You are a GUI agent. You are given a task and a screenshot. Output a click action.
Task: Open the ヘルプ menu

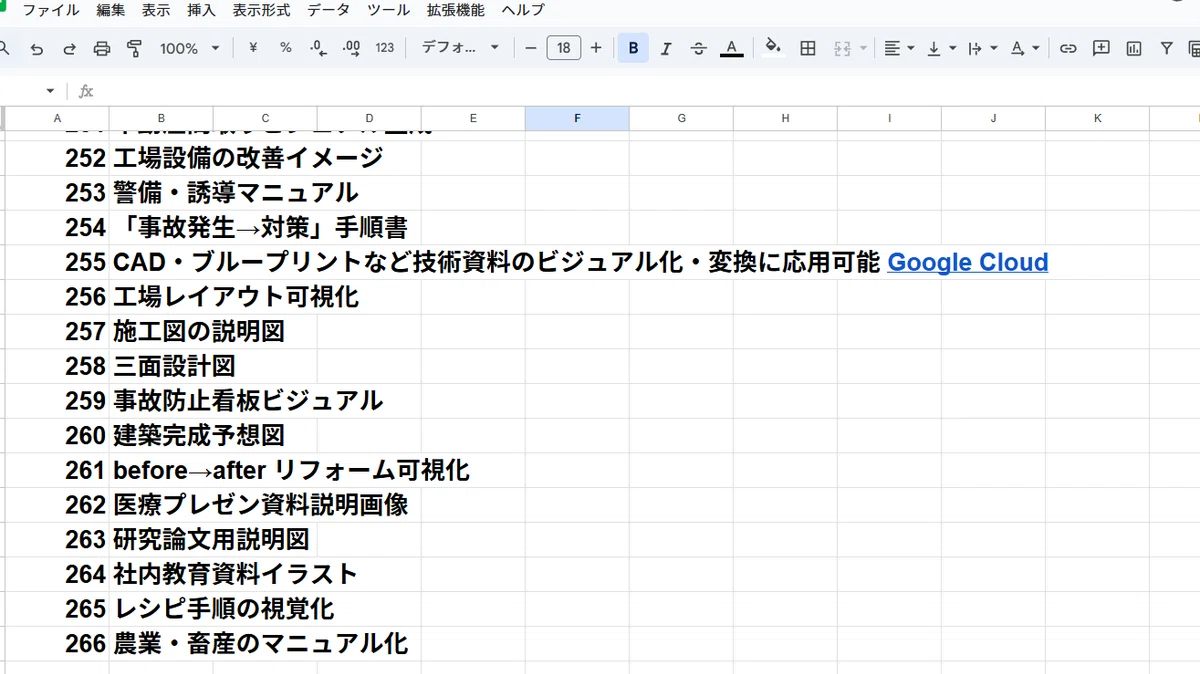pyautogui.click(x=523, y=10)
